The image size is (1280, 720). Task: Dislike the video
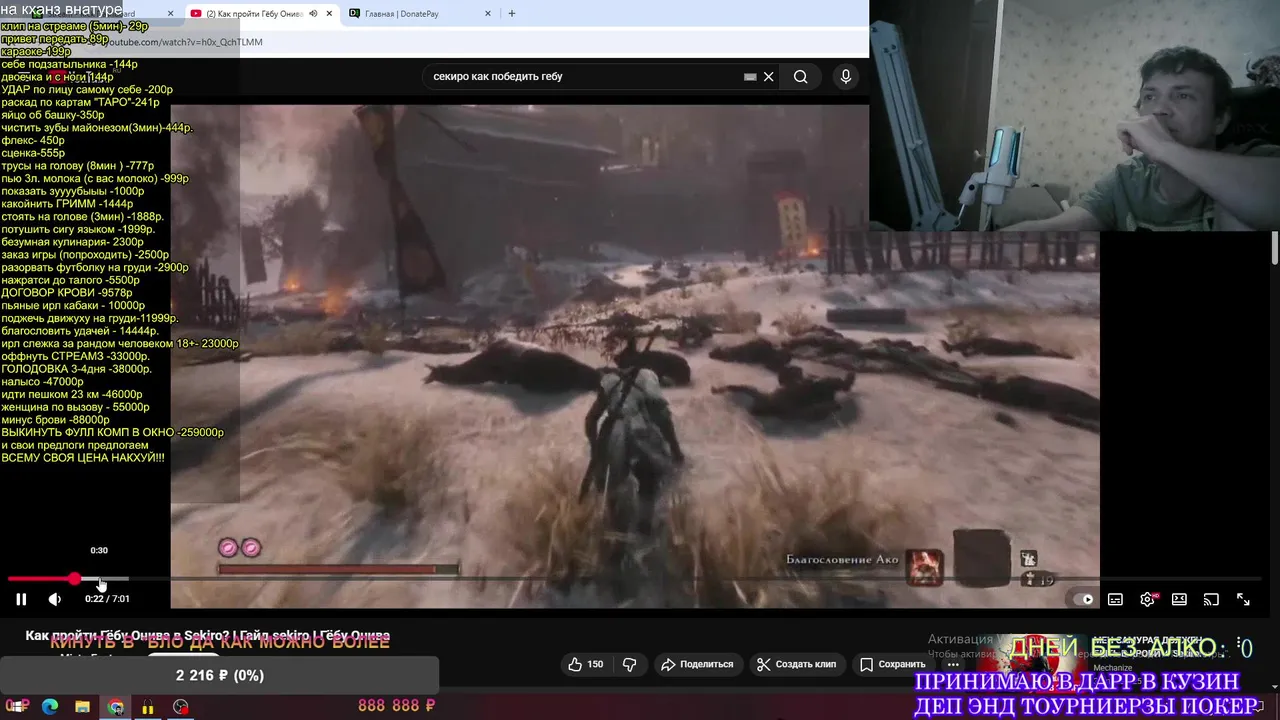pyautogui.click(x=630, y=664)
